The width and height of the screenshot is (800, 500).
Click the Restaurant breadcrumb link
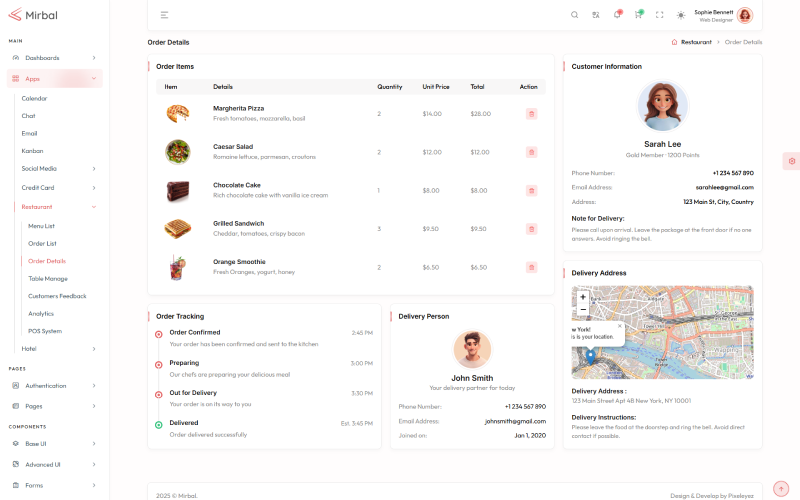(696, 42)
